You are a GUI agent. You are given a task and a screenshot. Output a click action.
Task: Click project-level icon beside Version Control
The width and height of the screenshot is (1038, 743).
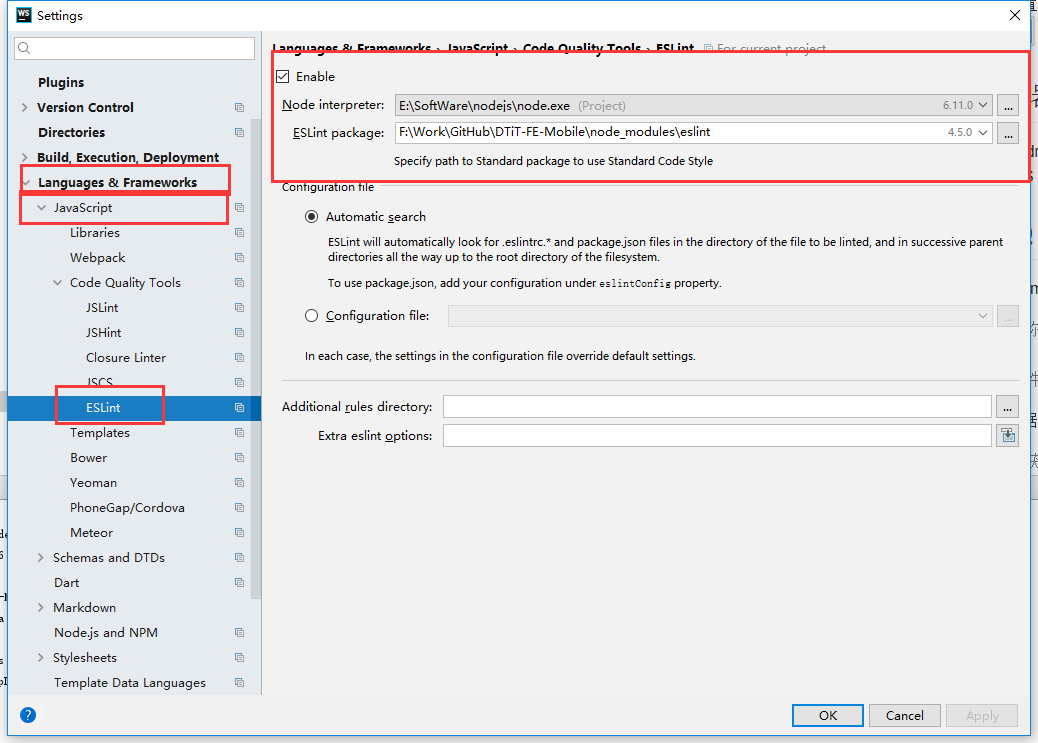pyautogui.click(x=239, y=108)
